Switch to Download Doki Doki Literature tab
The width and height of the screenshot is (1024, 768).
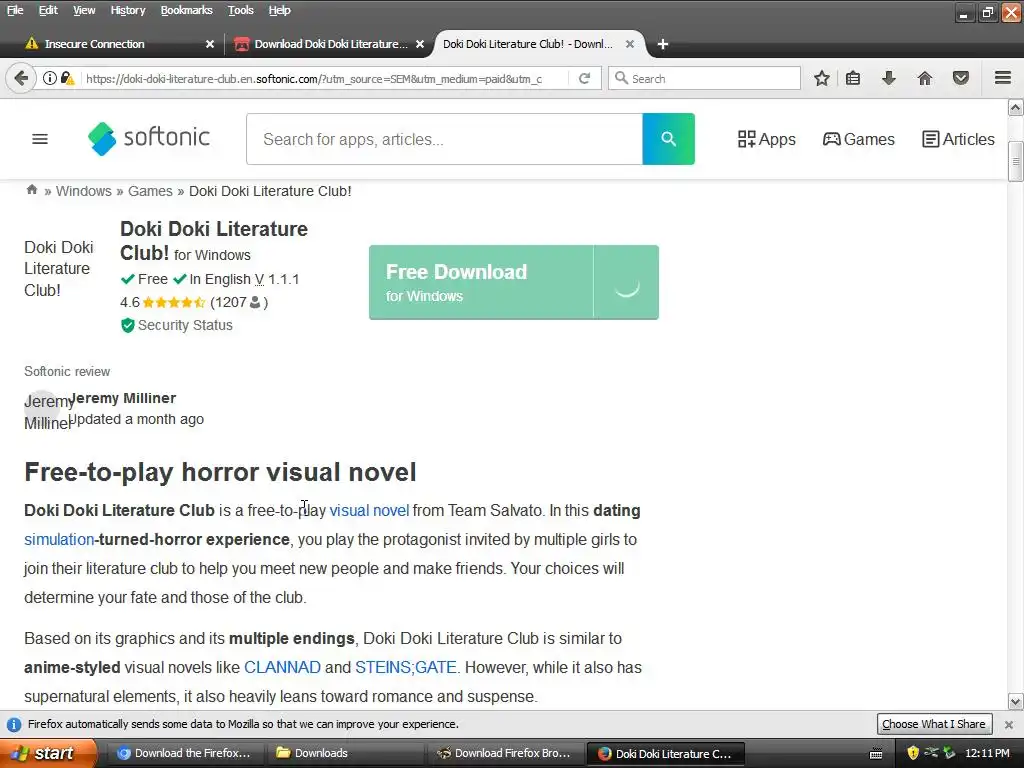328,44
